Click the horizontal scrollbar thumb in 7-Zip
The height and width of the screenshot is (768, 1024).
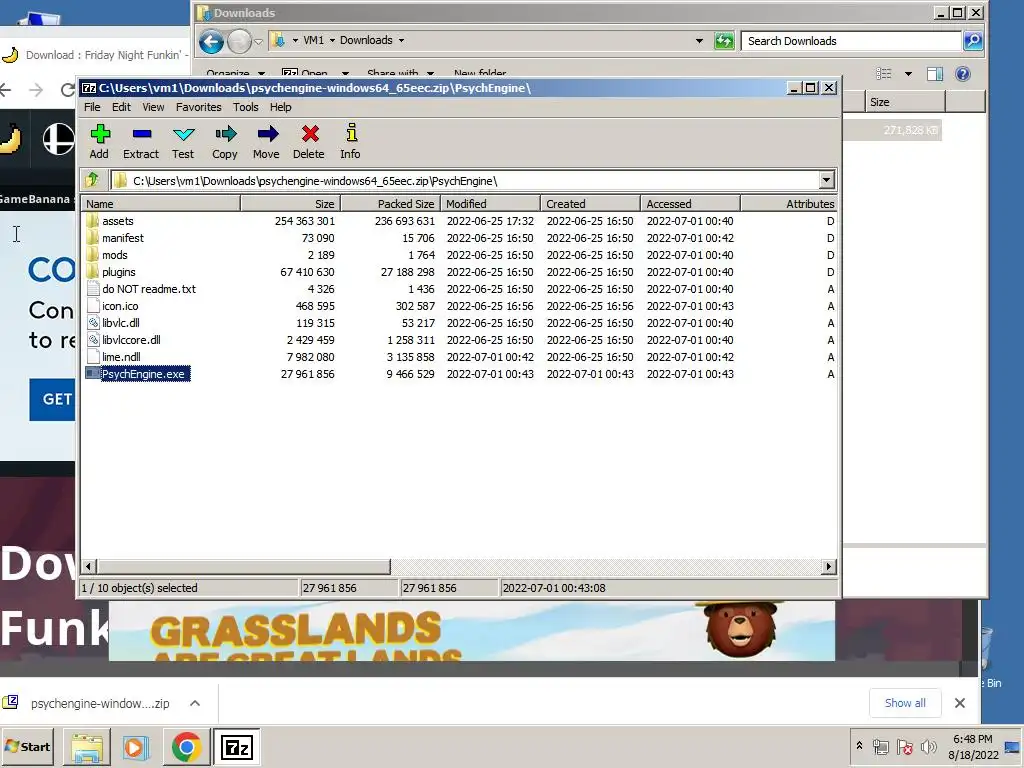(244, 566)
